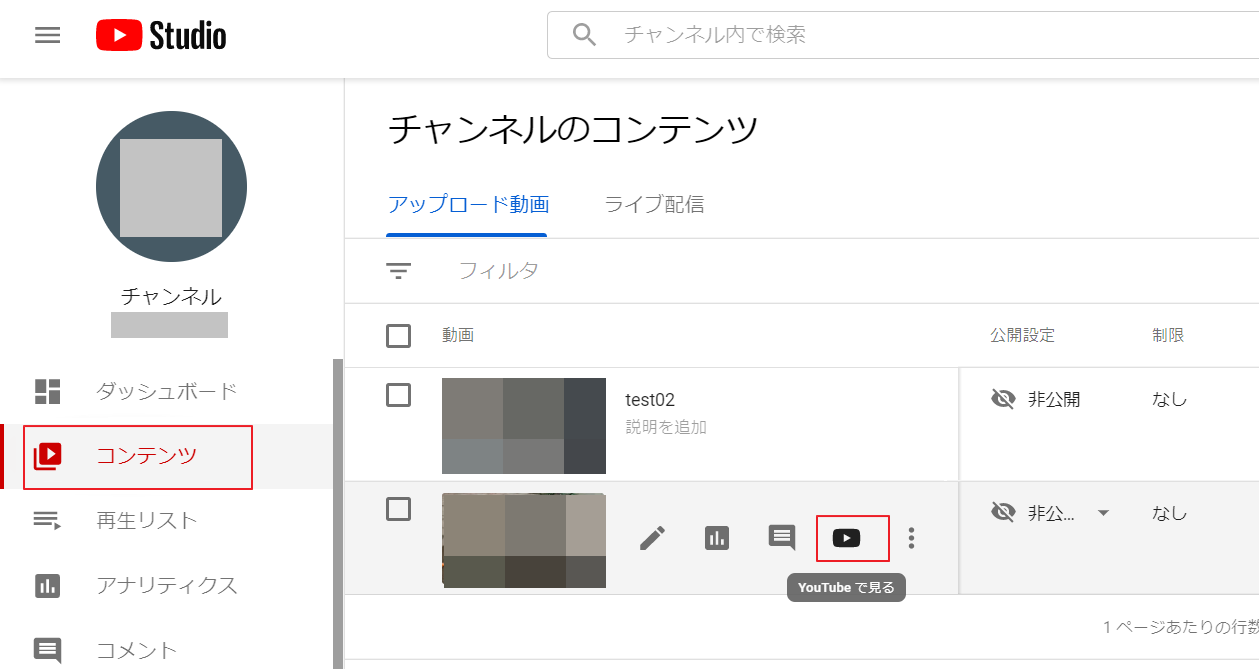The image size is (1259, 669).
Task: Click 説明を追加 under test02
Action: pyautogui.click(x=666, y=427)
